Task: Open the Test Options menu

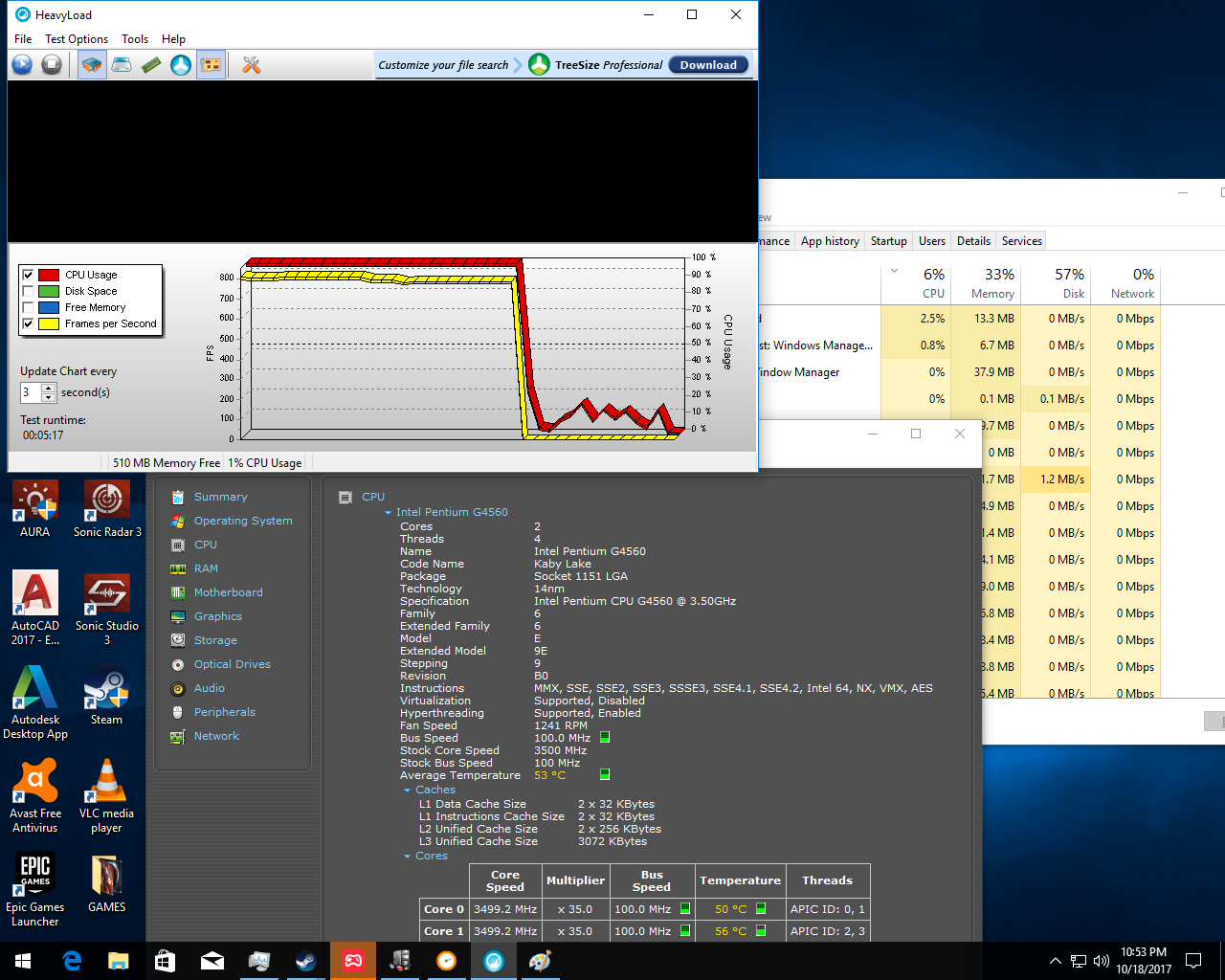Action: click(77, 39)
